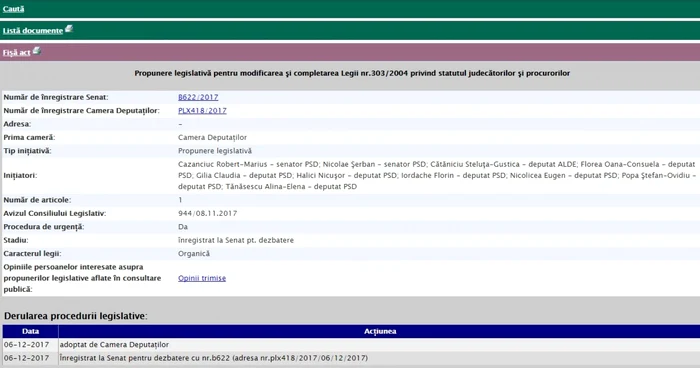
Task: Click the Prima cameră value Camera Deputaților
Action: [x=212, y=138]
